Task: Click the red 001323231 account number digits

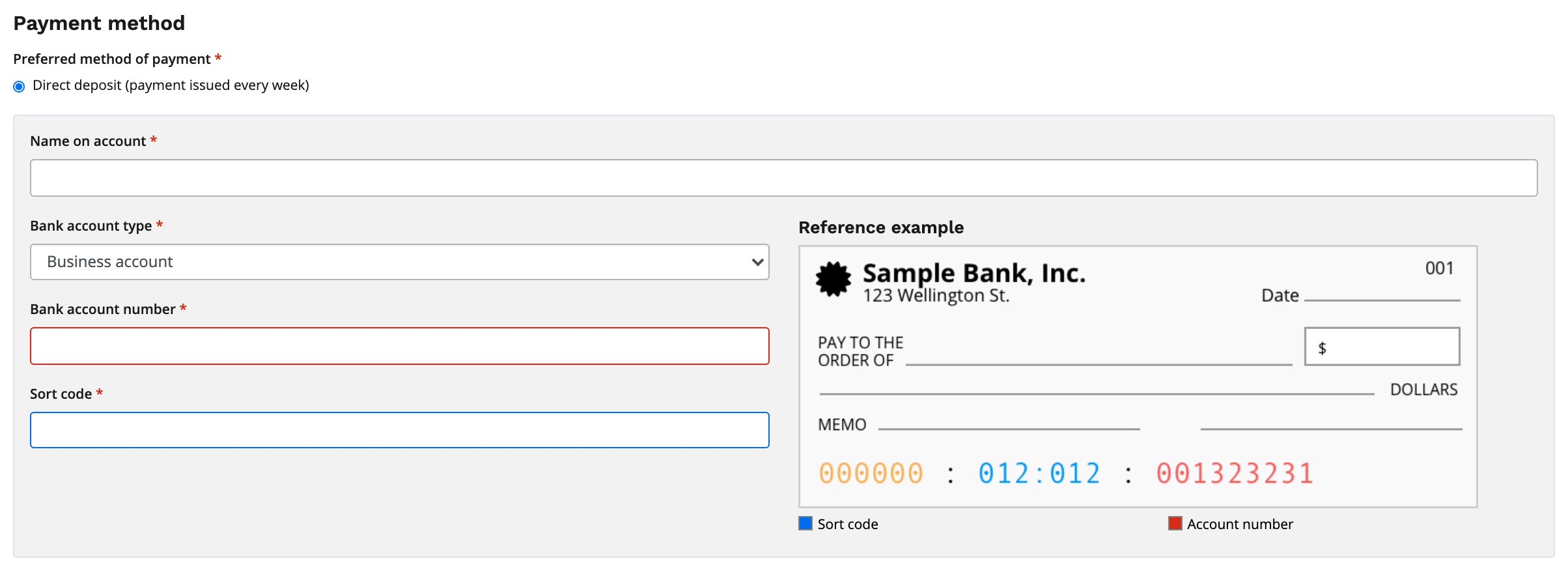Action: [1235, 474]
